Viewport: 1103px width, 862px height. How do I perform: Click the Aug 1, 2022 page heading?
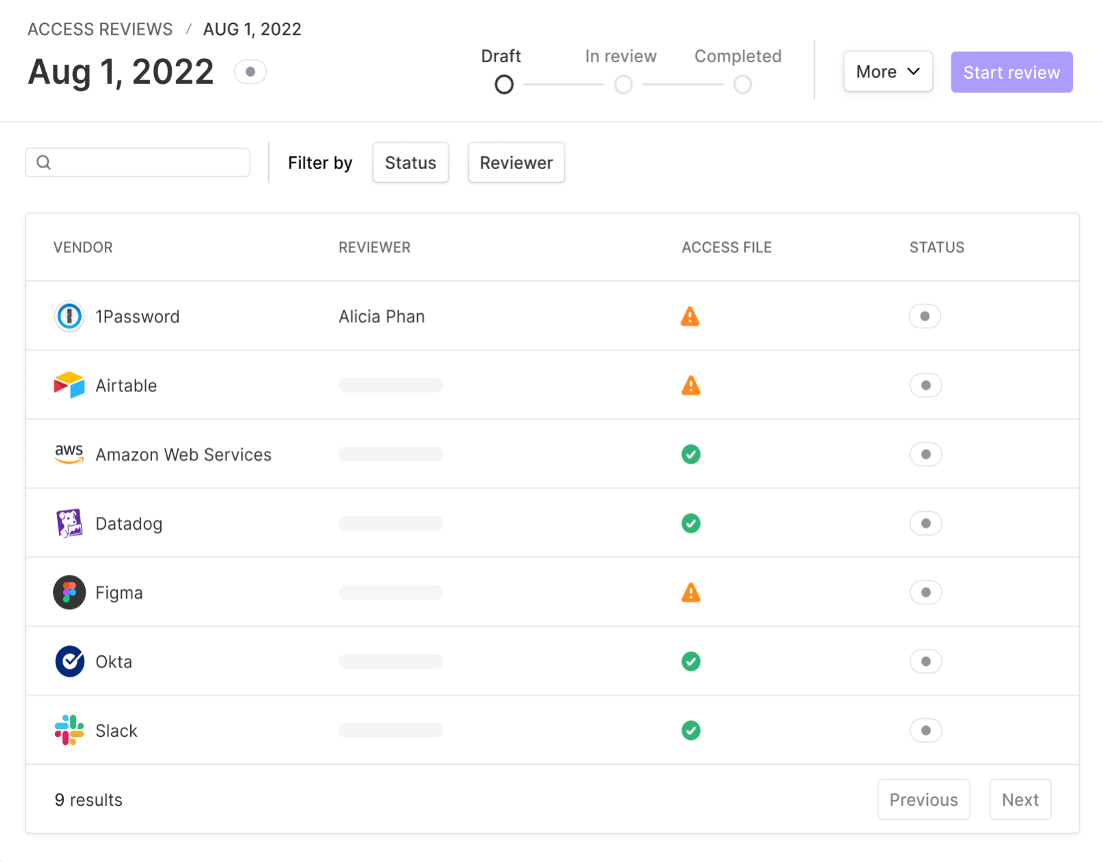(x=120, y=72)
